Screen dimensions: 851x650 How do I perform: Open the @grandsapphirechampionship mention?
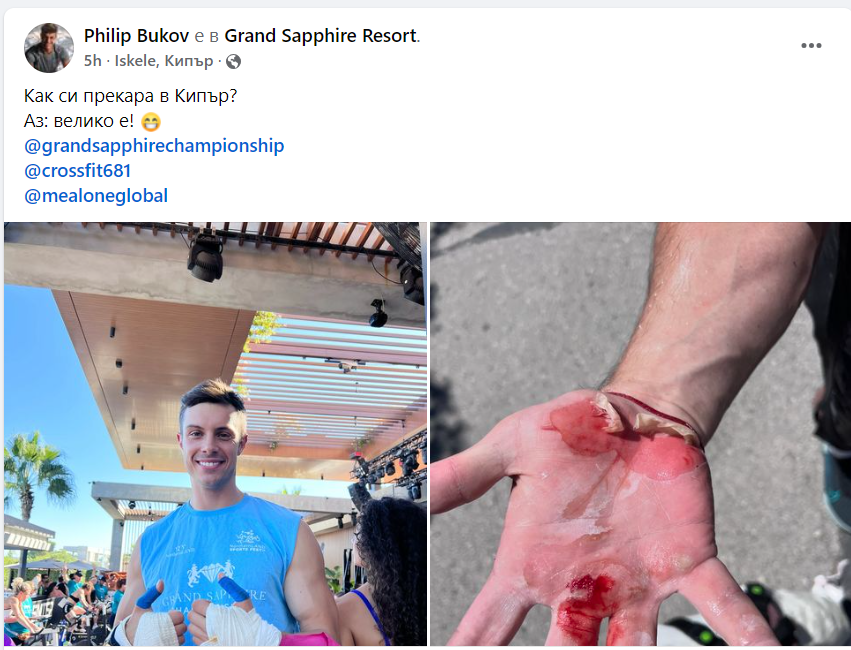[154, 146]
